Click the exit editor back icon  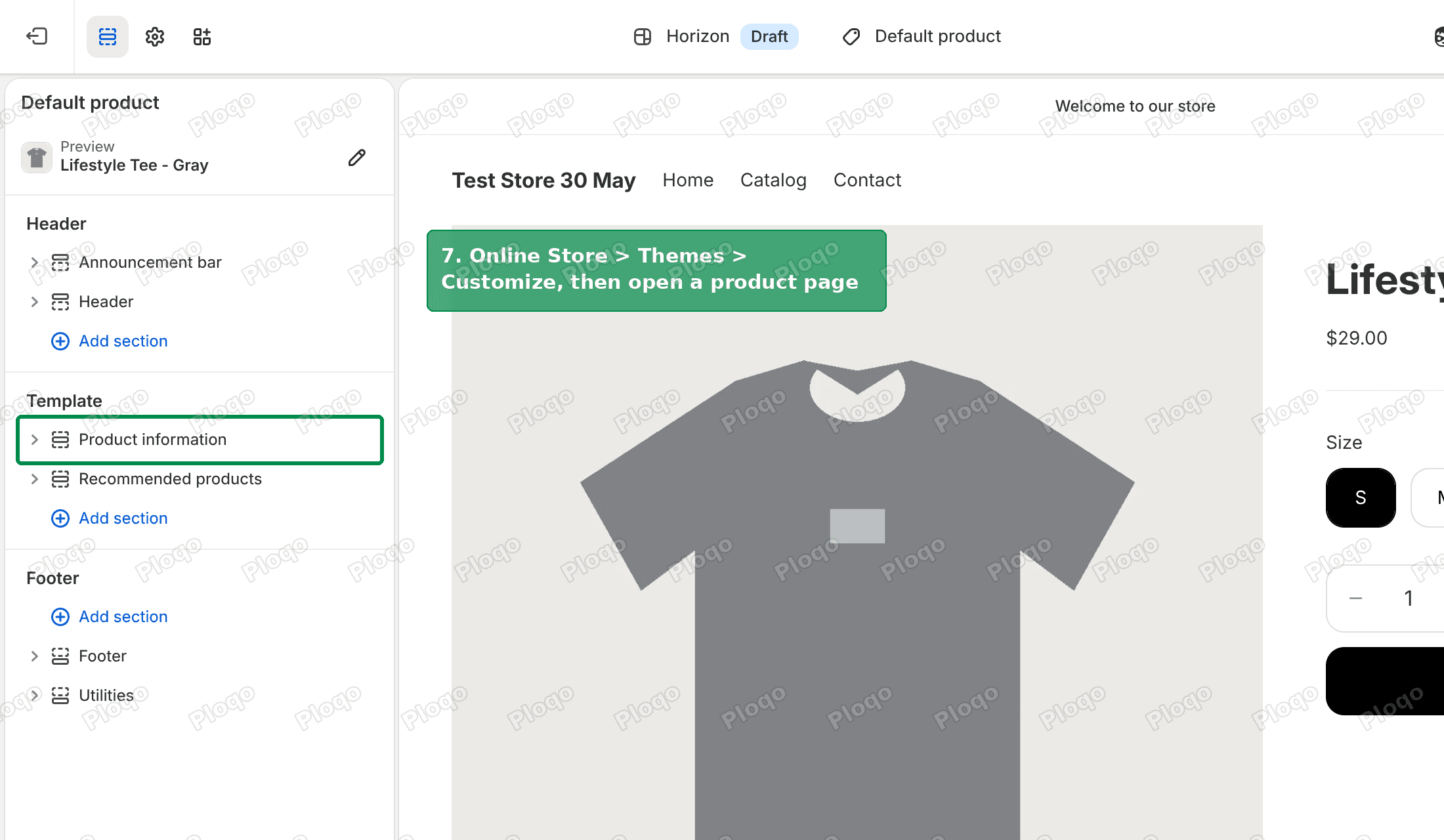[37, 36]
